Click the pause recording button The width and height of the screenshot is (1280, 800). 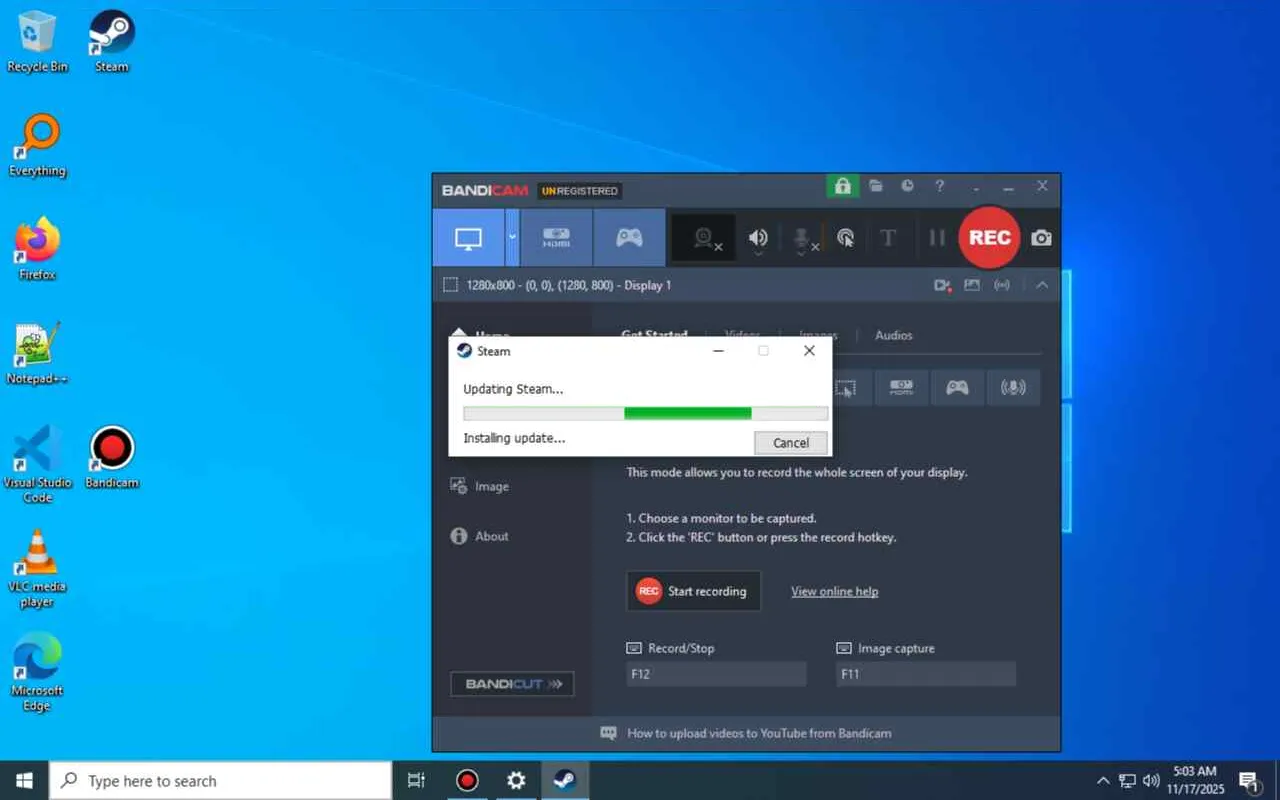937,238
